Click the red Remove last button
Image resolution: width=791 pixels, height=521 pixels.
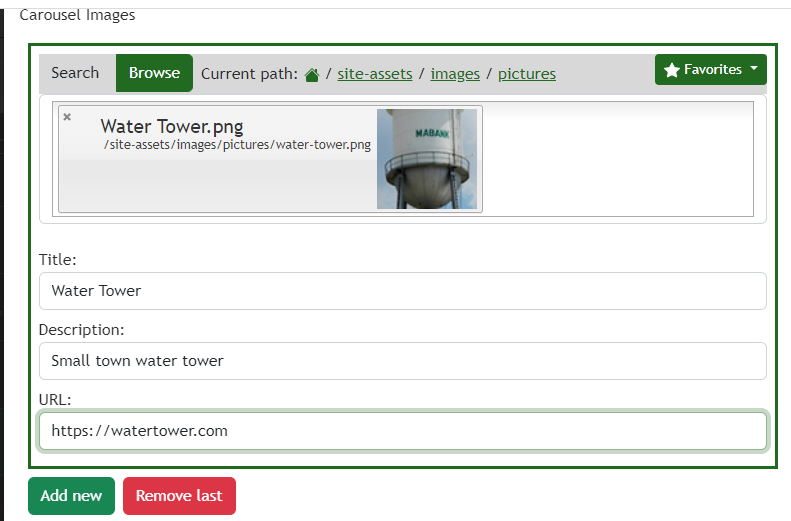(x=179, y=496)
